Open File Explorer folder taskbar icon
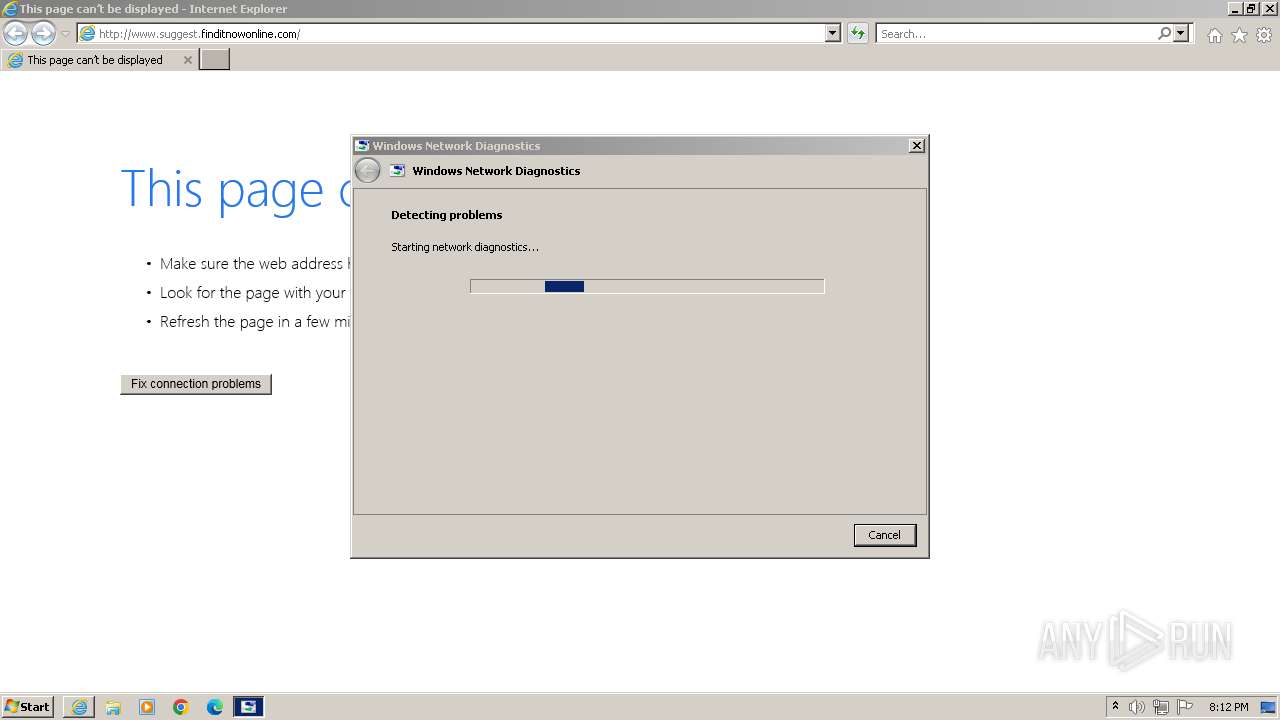This screenshot has height=720, width=1280. 113,707
